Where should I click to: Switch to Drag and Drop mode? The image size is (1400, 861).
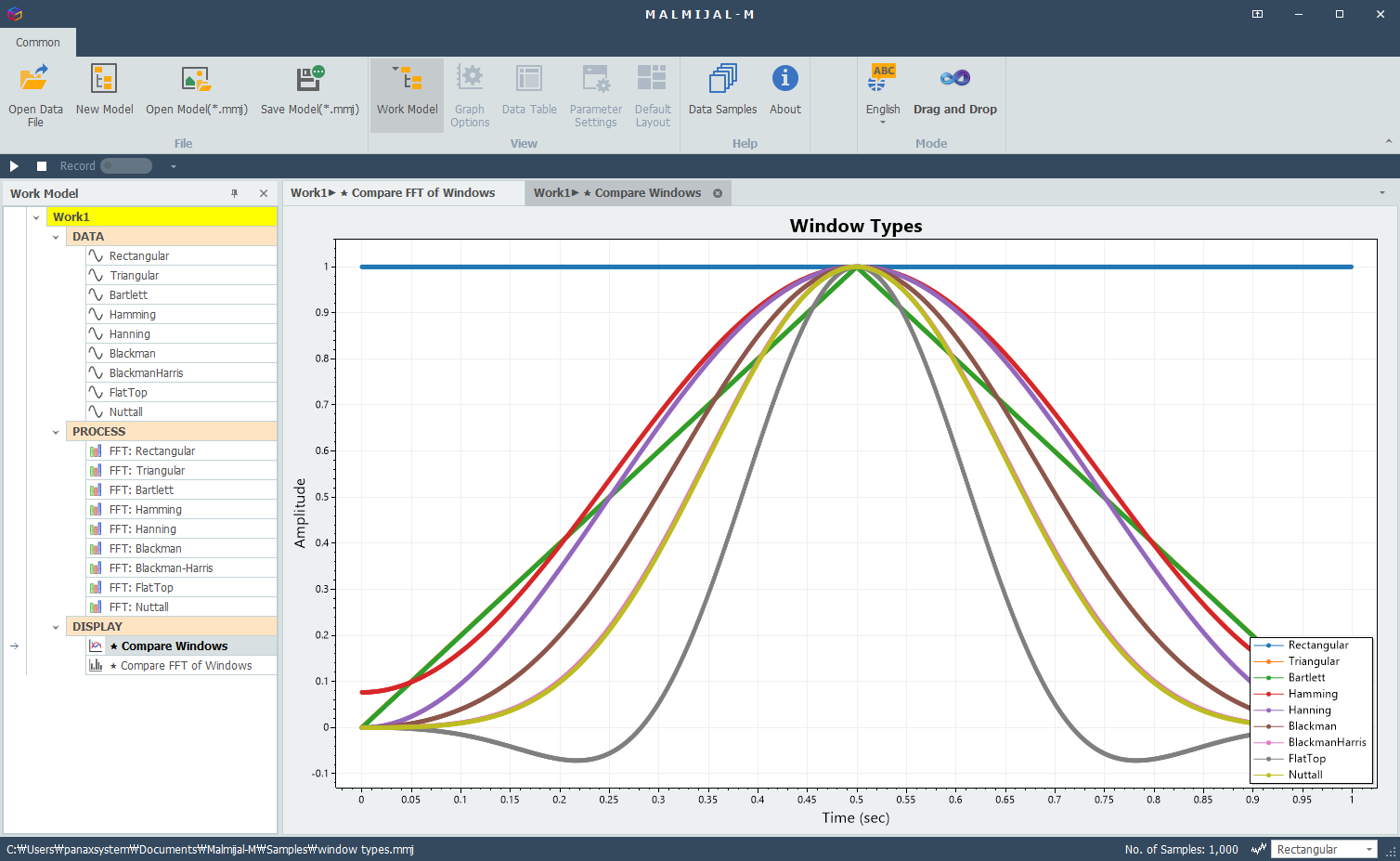[954, 90]
